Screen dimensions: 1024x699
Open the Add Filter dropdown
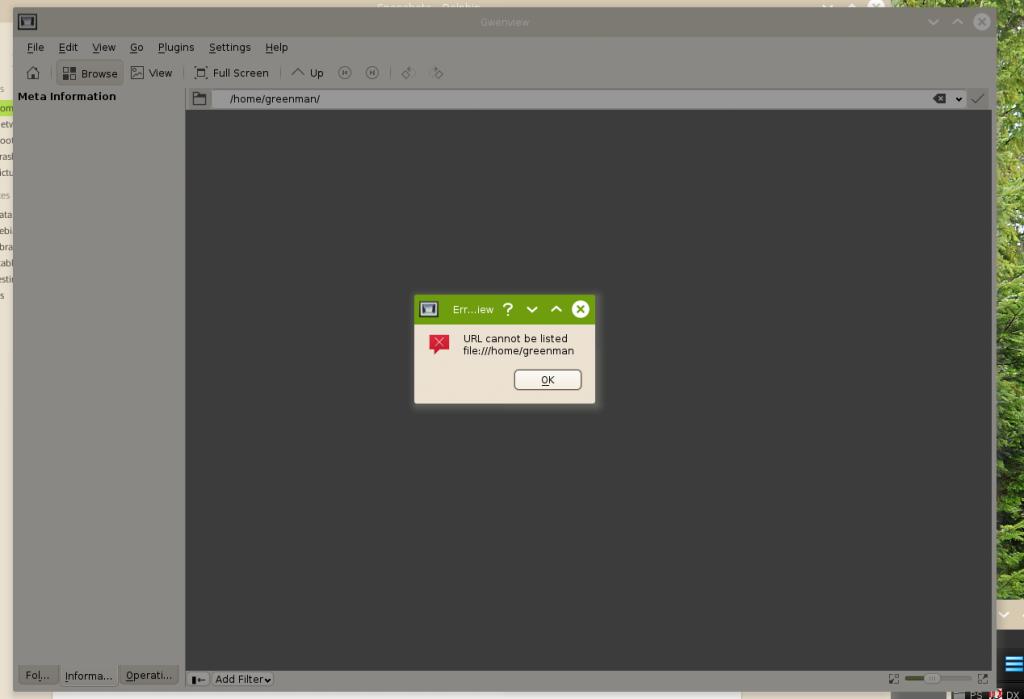tap(243, 679)
